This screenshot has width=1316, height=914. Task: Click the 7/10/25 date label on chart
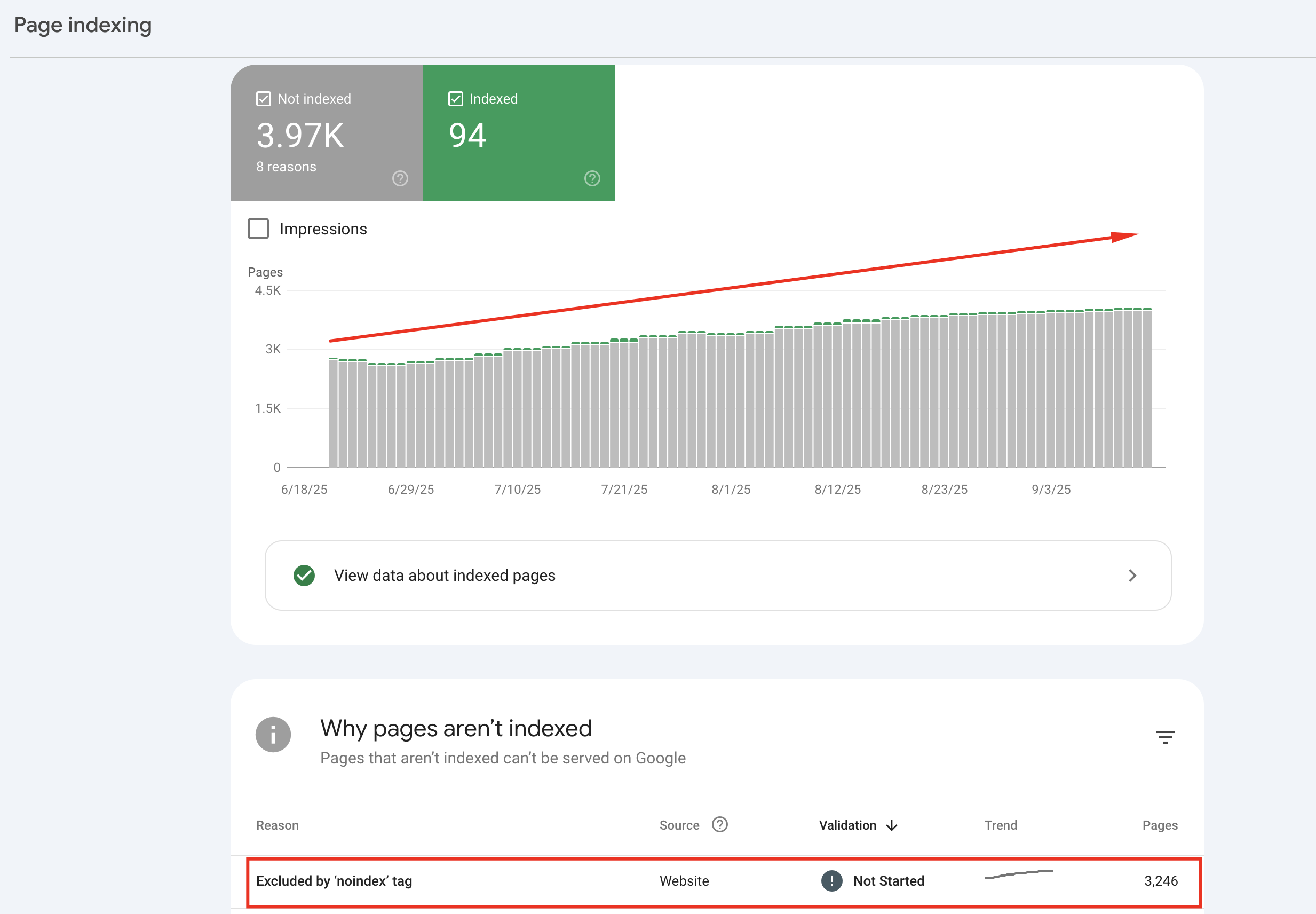pos(518,490)
